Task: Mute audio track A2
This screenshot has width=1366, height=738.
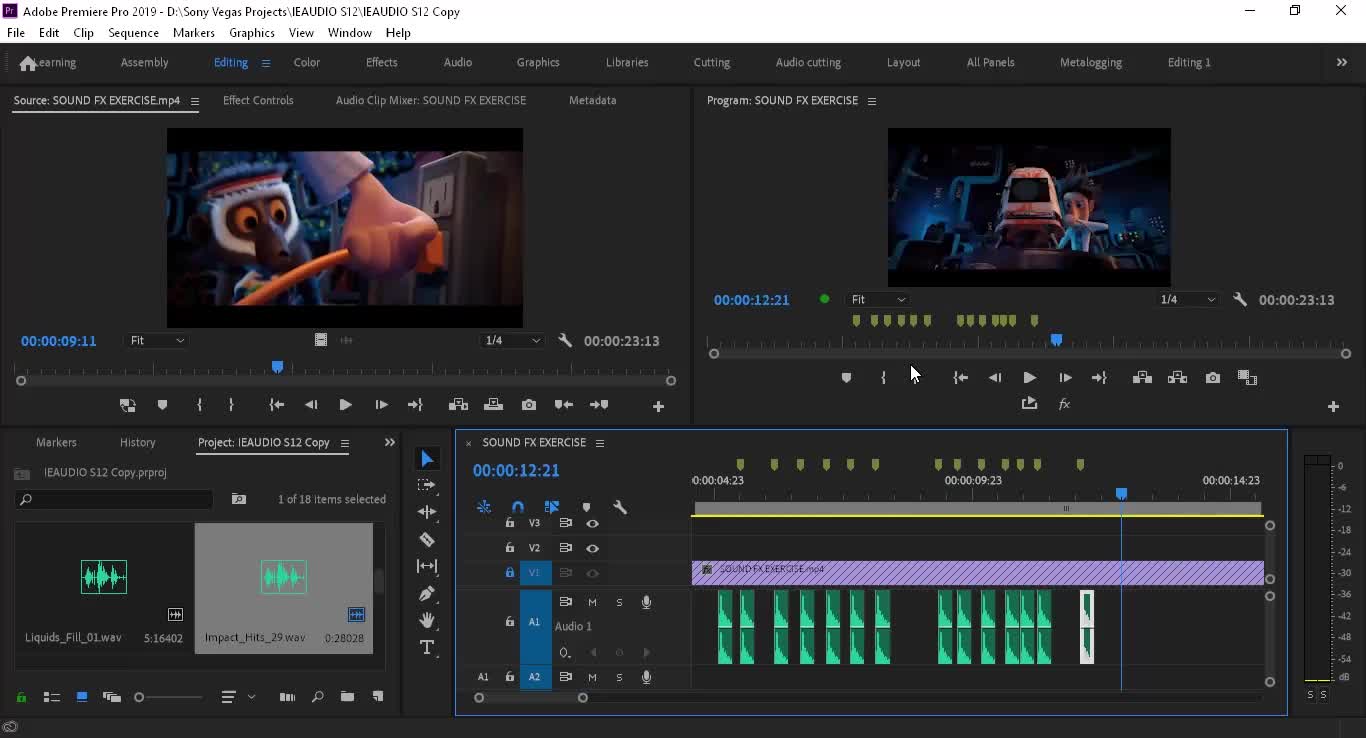Action: 592,677
